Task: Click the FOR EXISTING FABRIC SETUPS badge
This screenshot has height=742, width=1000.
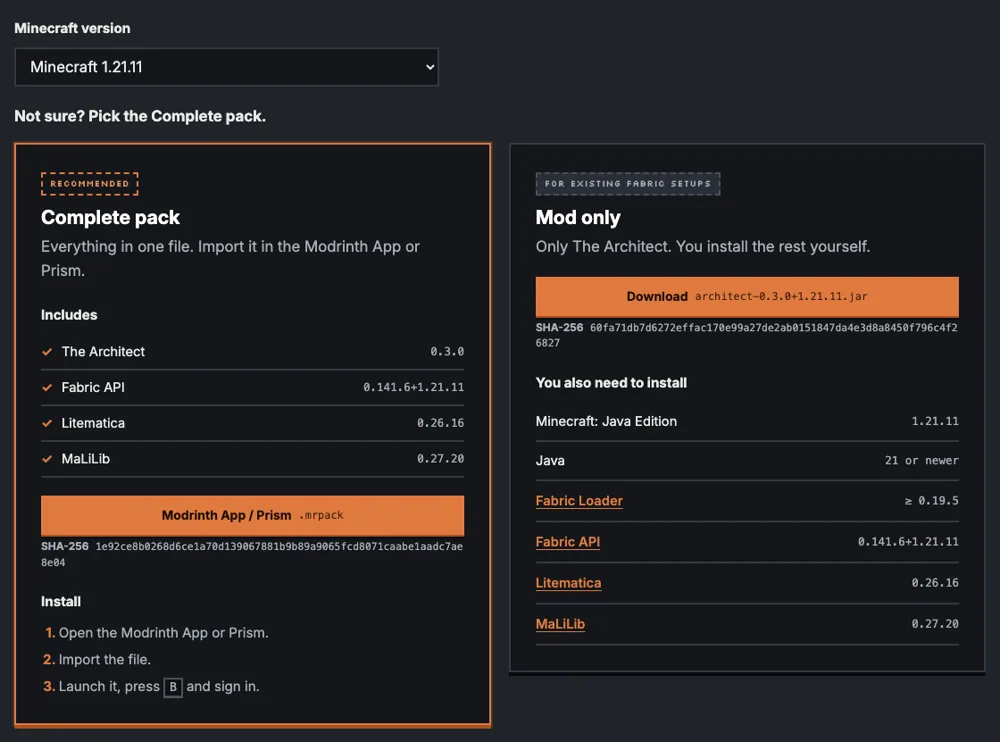Action: coord(628,184)
